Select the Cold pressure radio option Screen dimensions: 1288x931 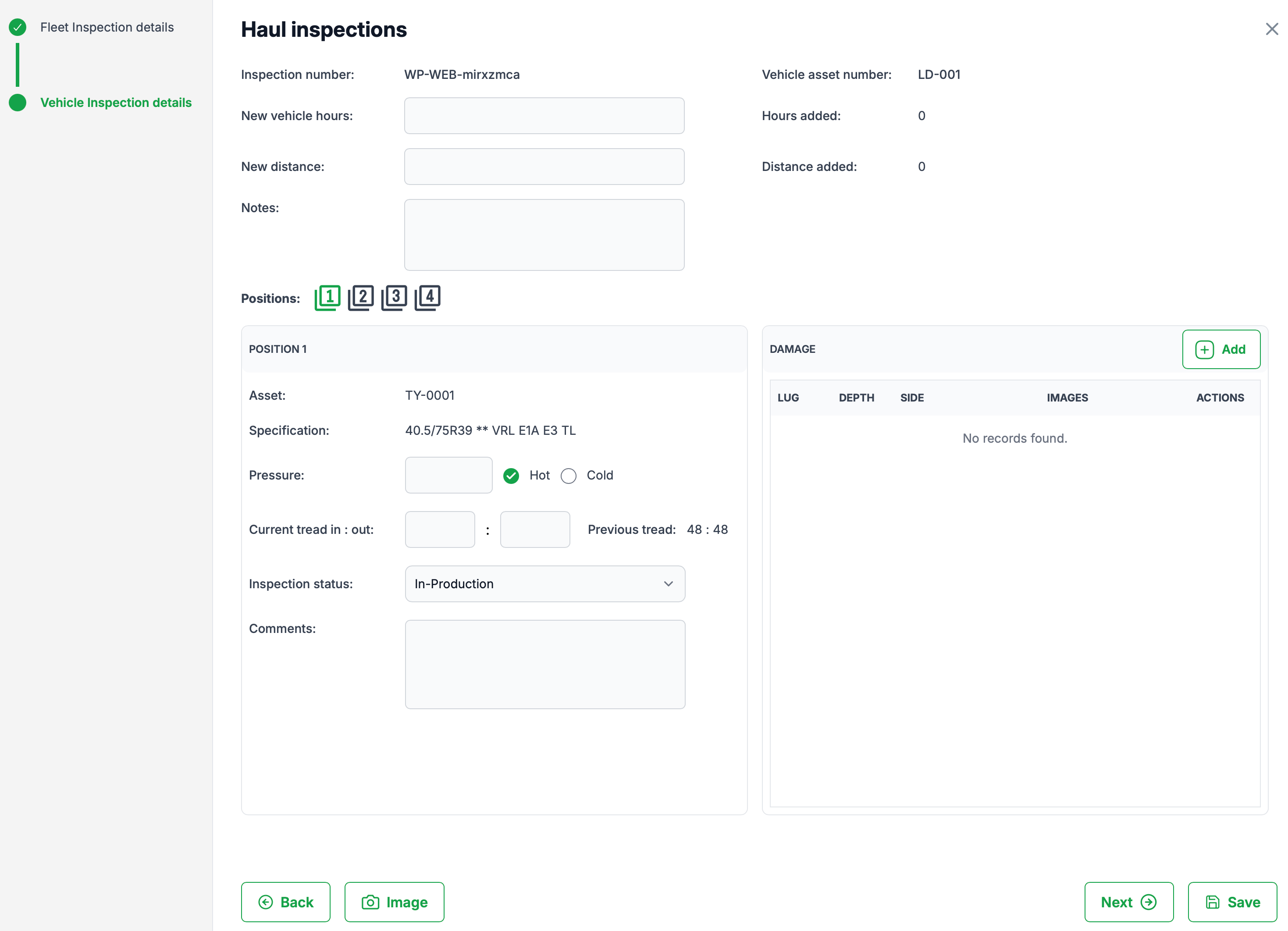coord(569,476)
